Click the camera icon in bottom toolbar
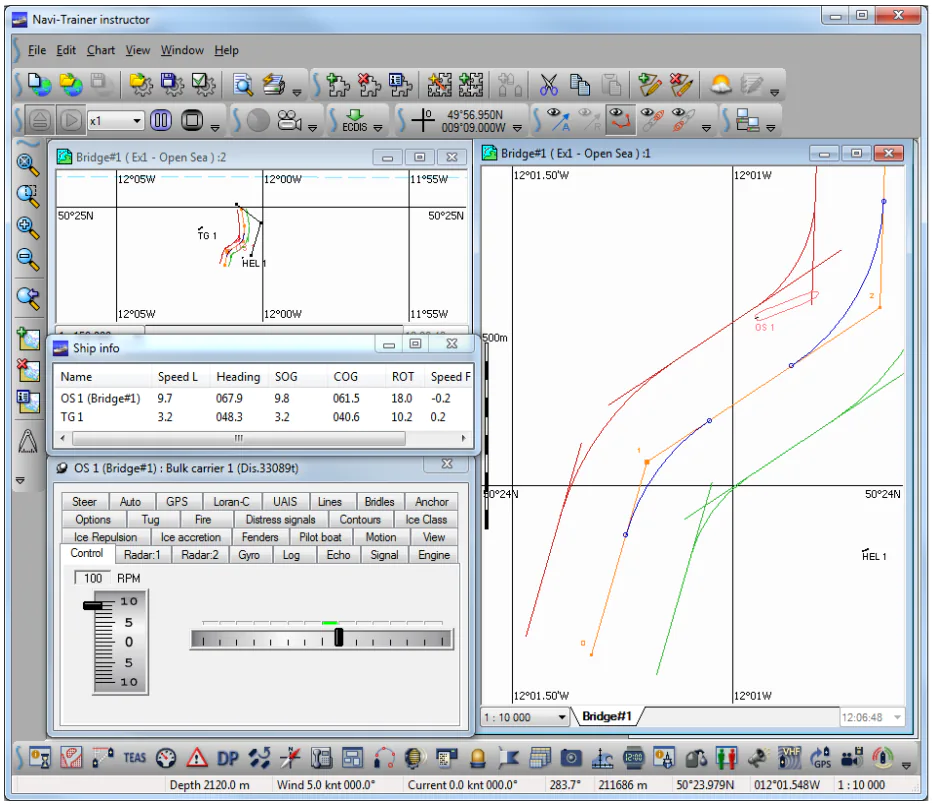The height and width of the screenshot is (805, 936). click(x=571, y=758)
